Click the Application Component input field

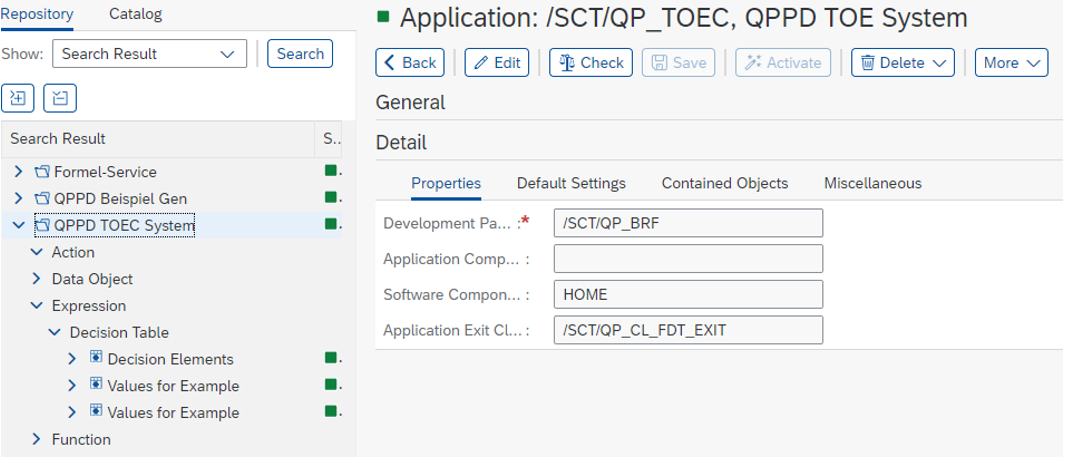point(687,259)
